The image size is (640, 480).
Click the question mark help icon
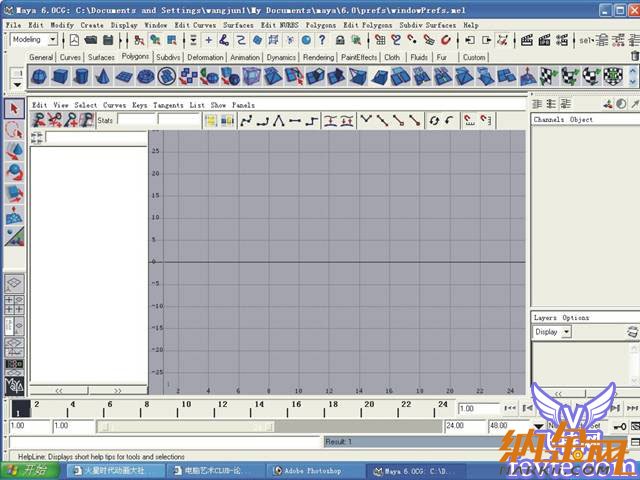pyautogui.click(x=322, y=40)
